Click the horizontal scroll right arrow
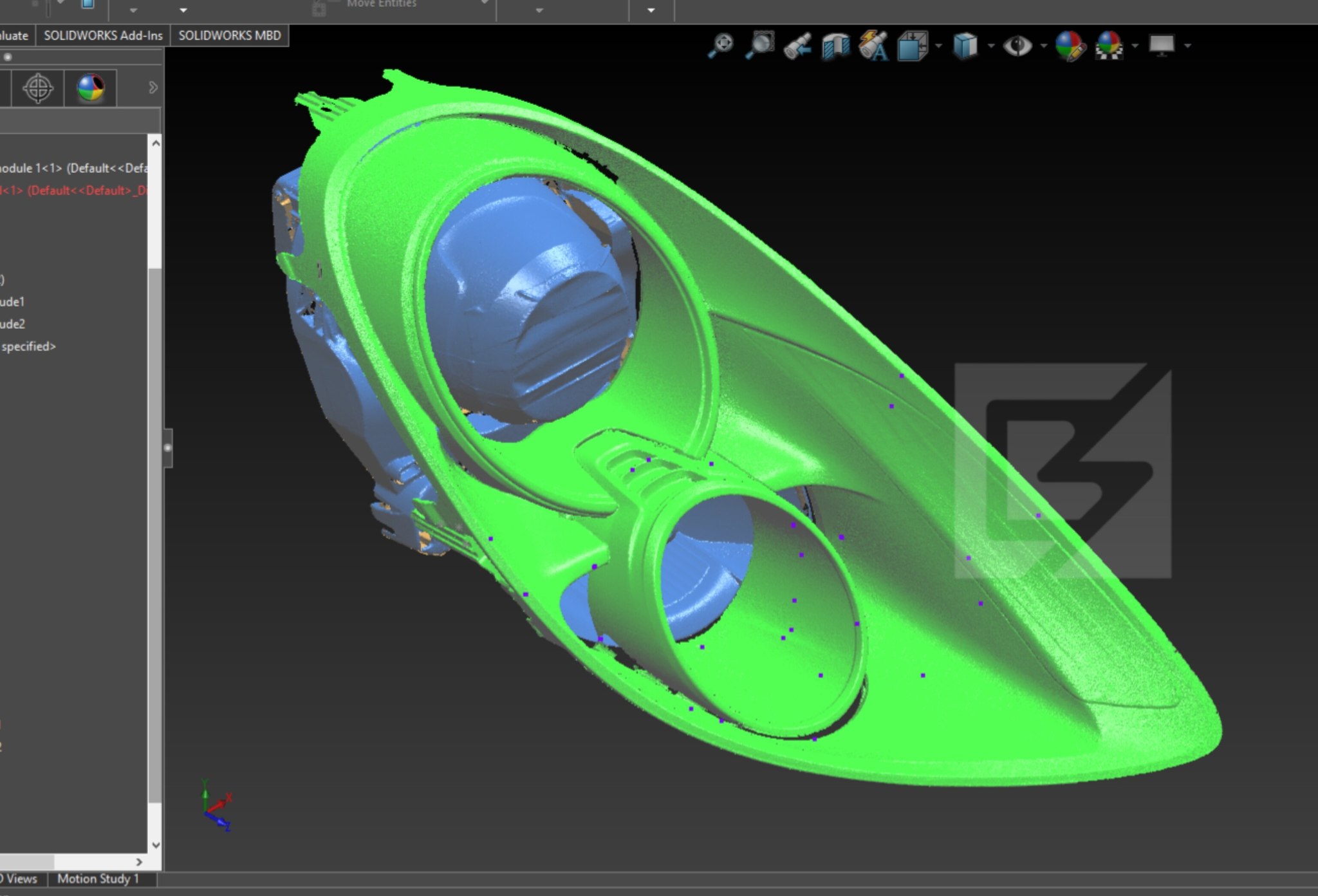Viewport: 1318px width, 896px height. coord(139,861)
